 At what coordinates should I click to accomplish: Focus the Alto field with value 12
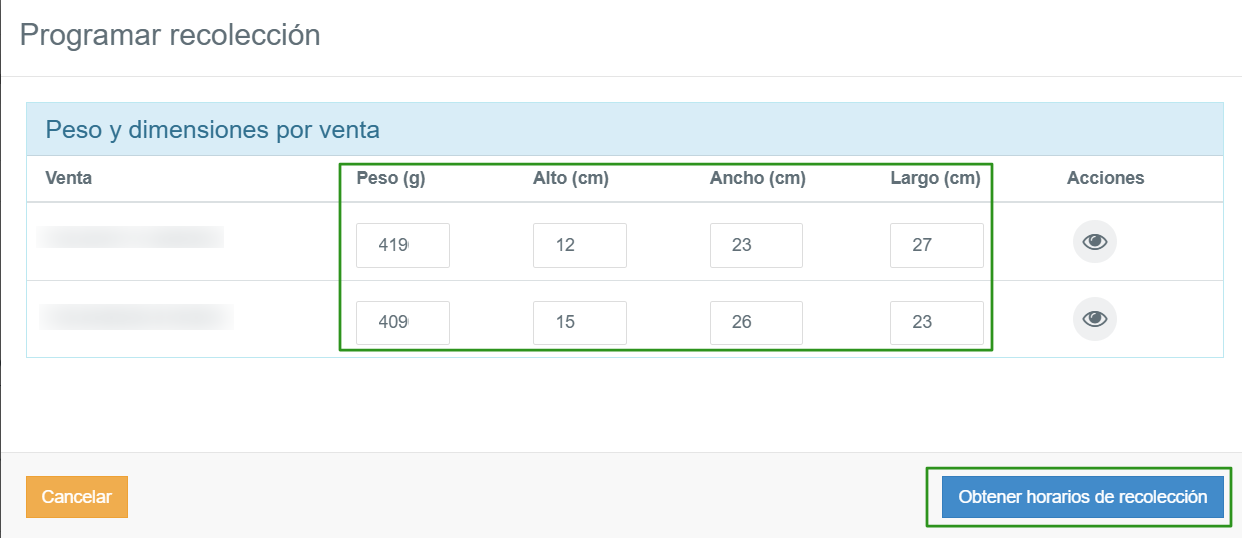580,245
